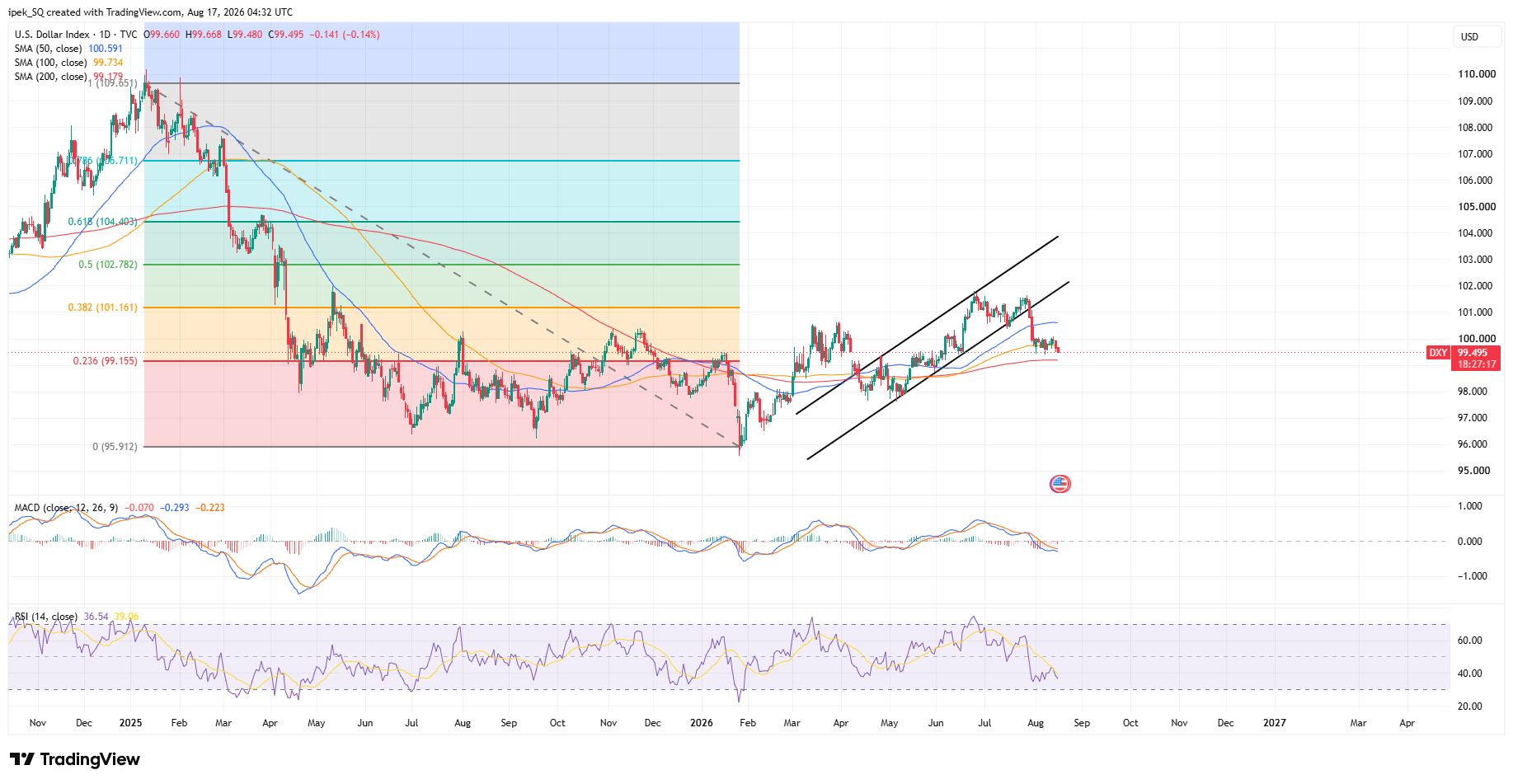Click the chart attribution text with ipek_SQ
This screenshot has height=784, width=1513.
[x=150, y=12]
